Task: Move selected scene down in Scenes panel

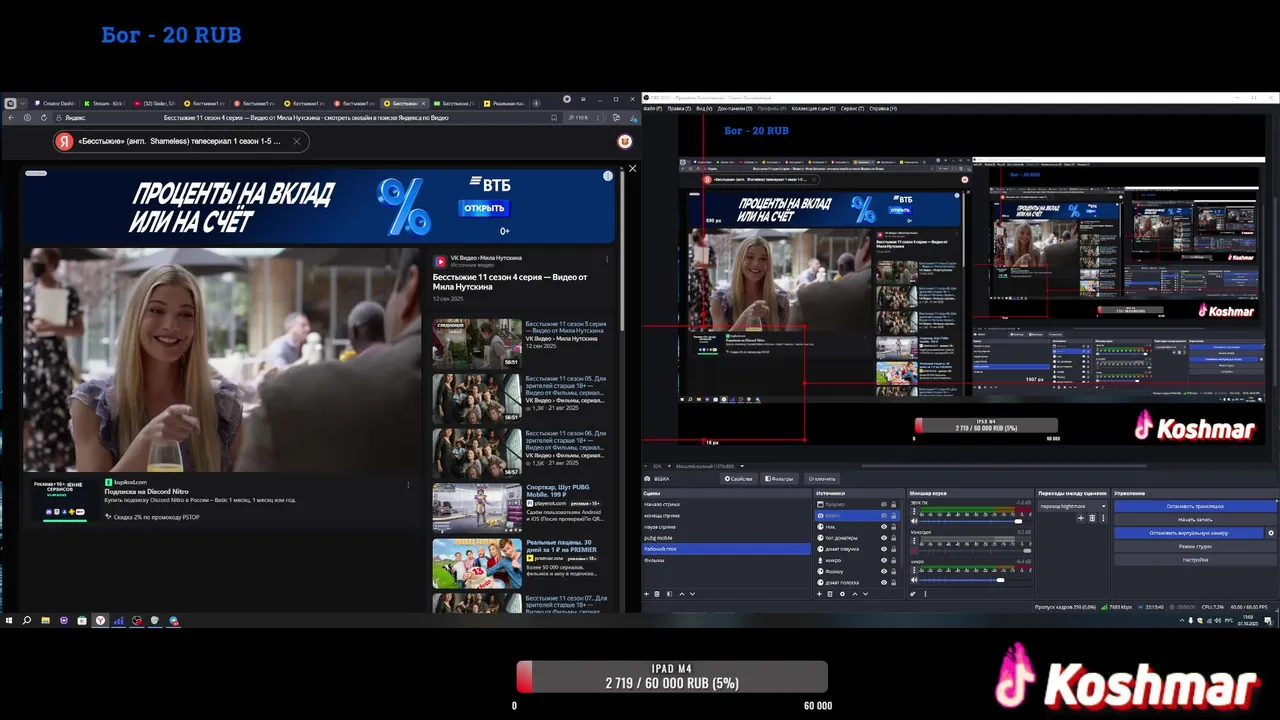Action: click(x=692, y=593)
